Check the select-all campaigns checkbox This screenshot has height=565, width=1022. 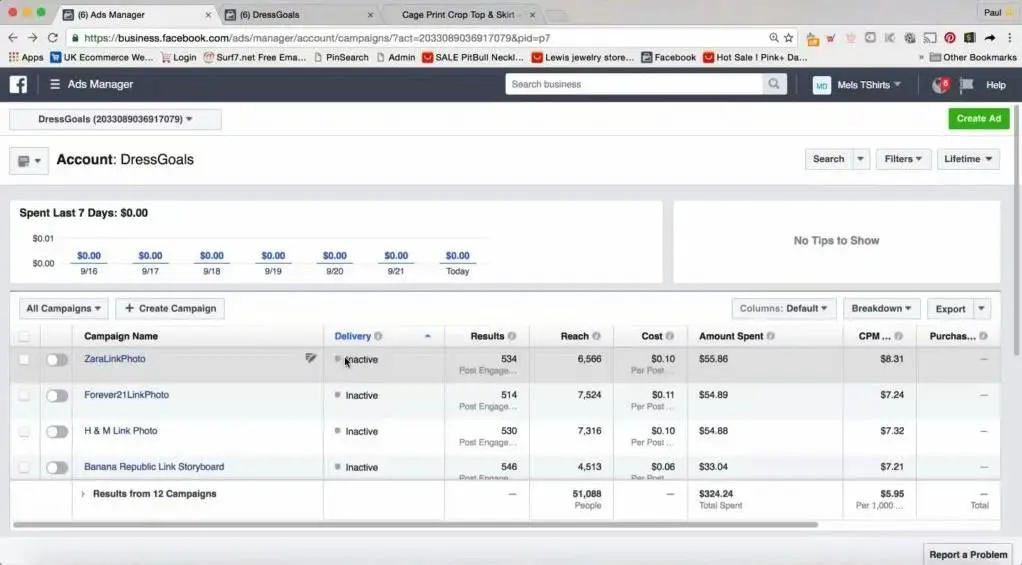[x=24, y=336]
